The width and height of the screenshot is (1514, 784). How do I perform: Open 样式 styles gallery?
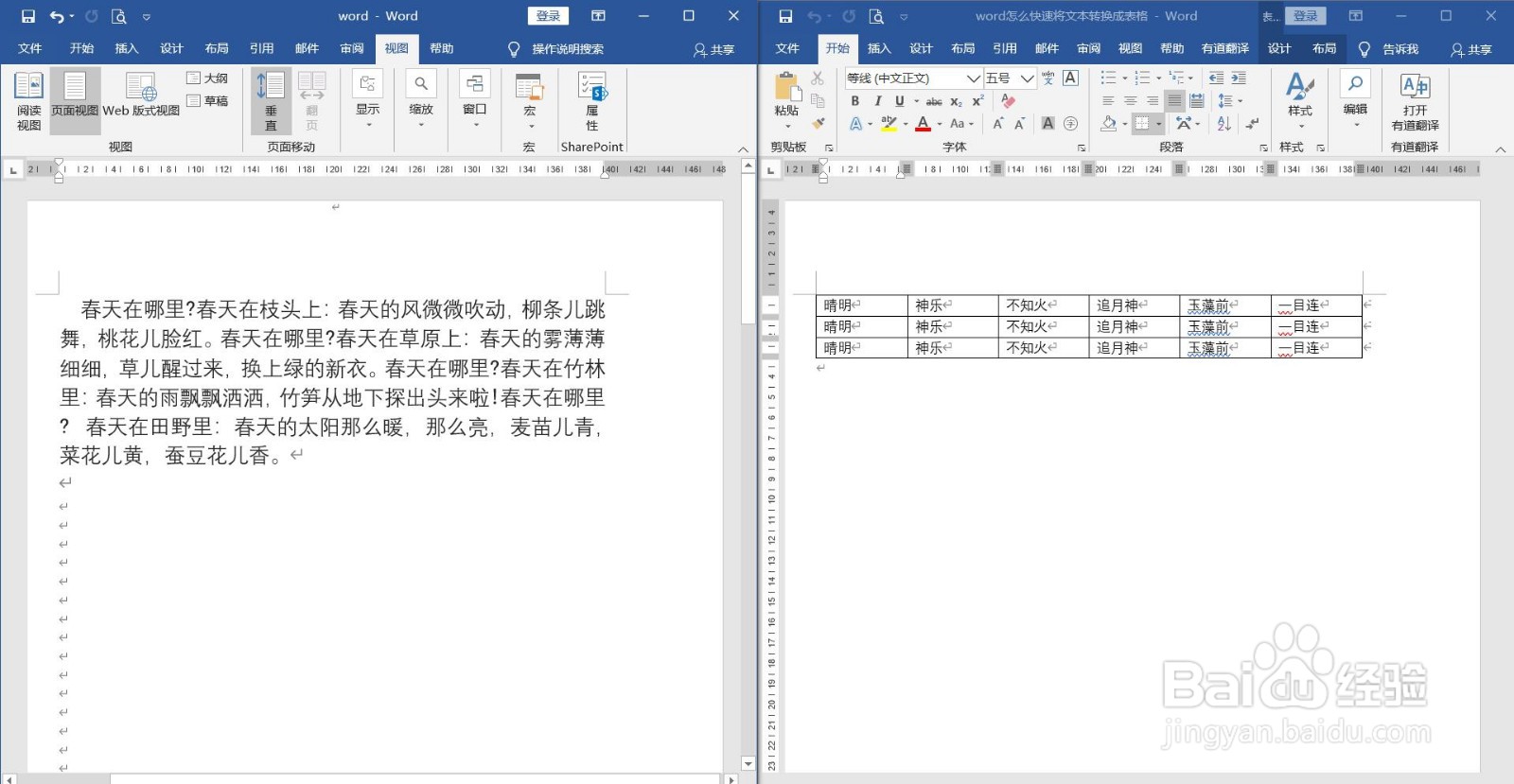pyautogui.click(x=1300, y=101)
